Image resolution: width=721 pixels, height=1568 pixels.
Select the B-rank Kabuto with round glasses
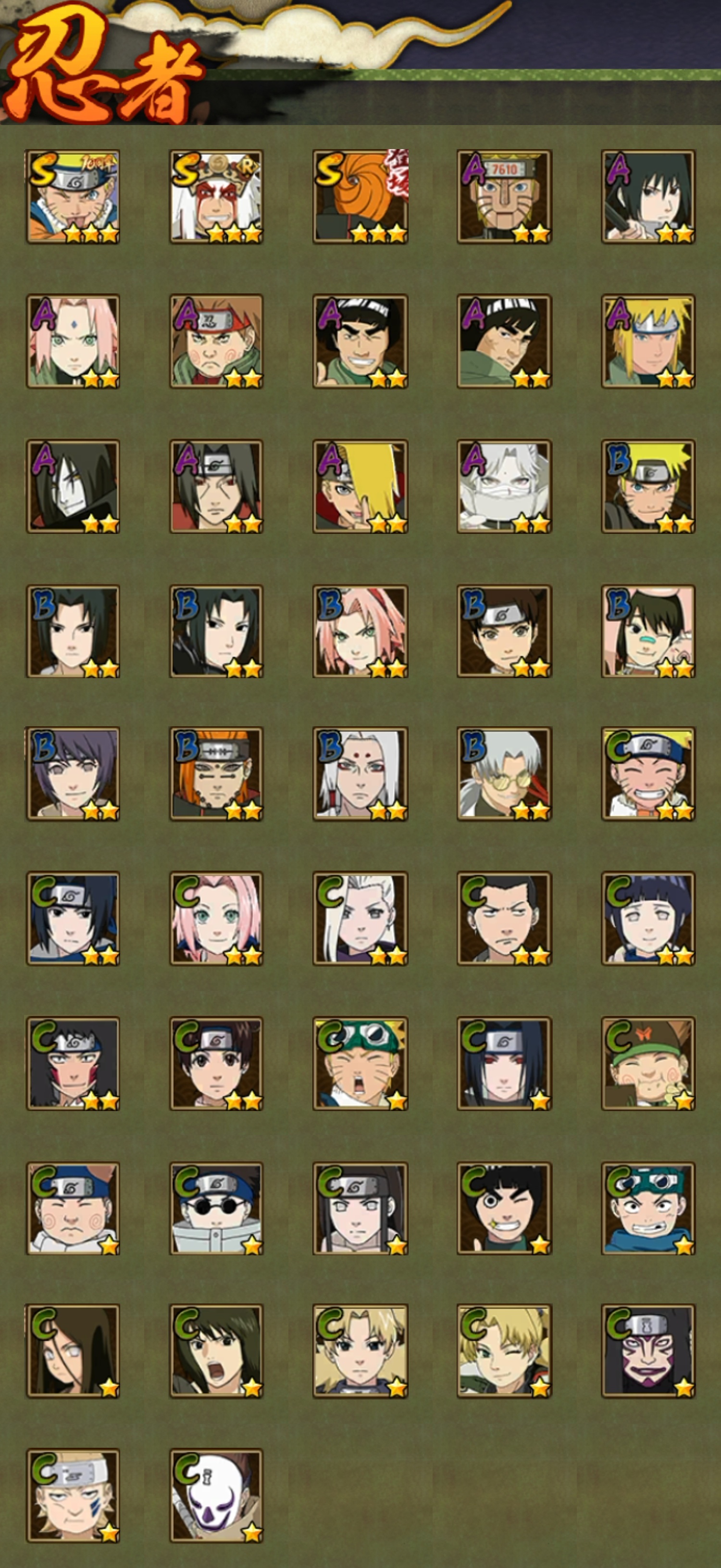(x=504, y=773)
